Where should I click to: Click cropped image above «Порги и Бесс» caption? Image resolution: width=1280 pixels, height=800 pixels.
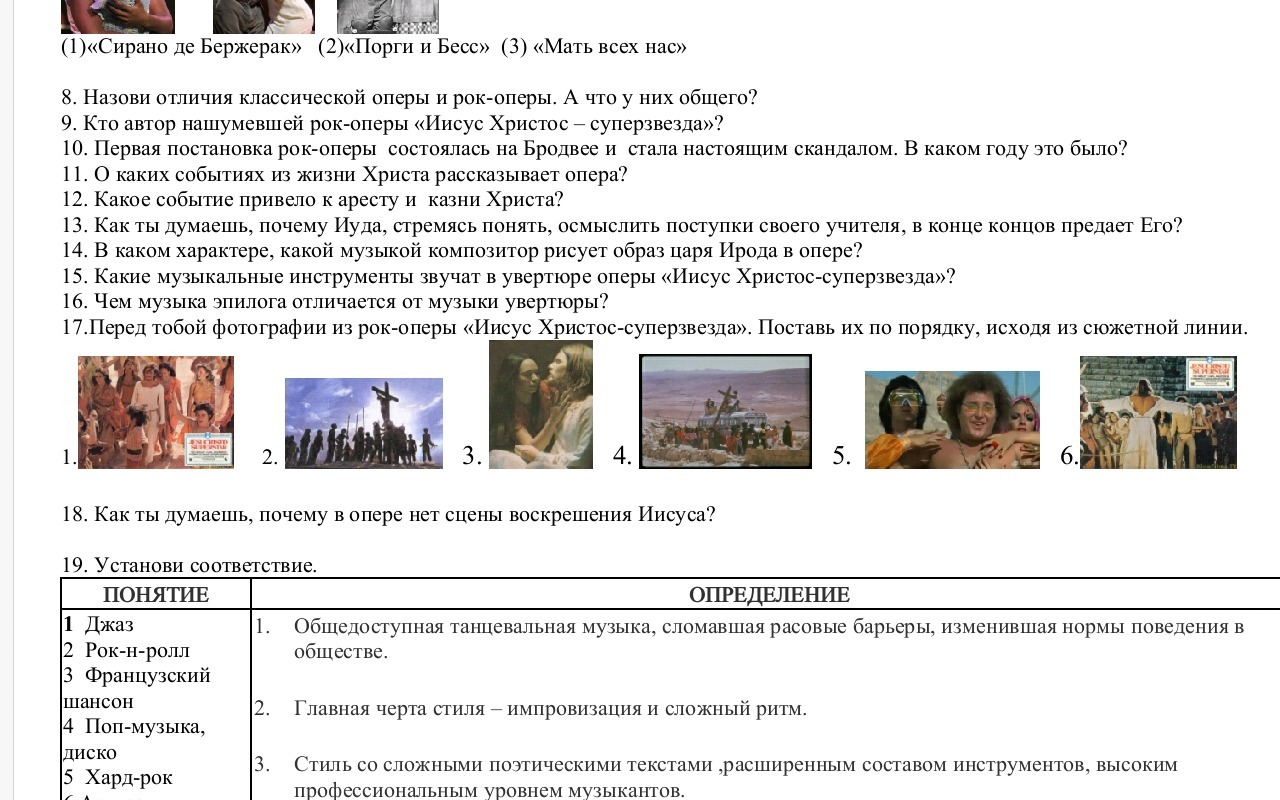(263, 16)
